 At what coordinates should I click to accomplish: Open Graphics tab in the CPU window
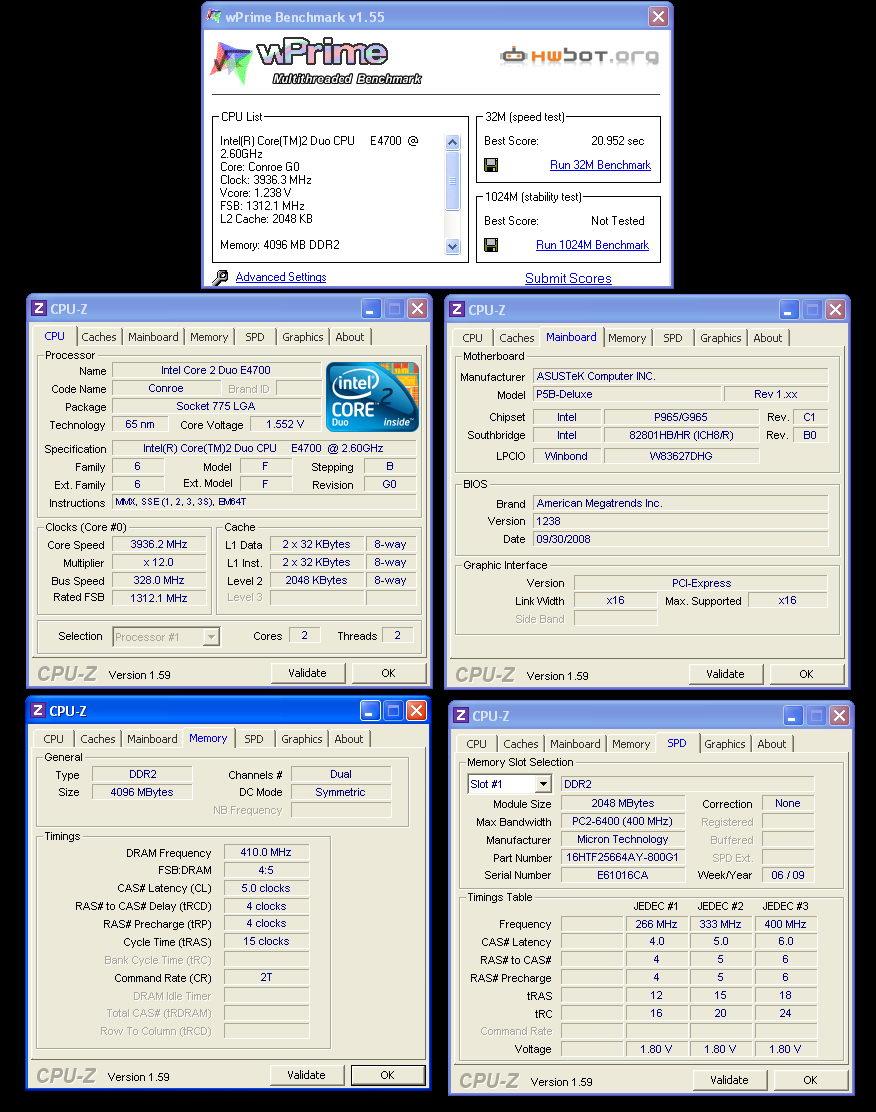(303, 338)
